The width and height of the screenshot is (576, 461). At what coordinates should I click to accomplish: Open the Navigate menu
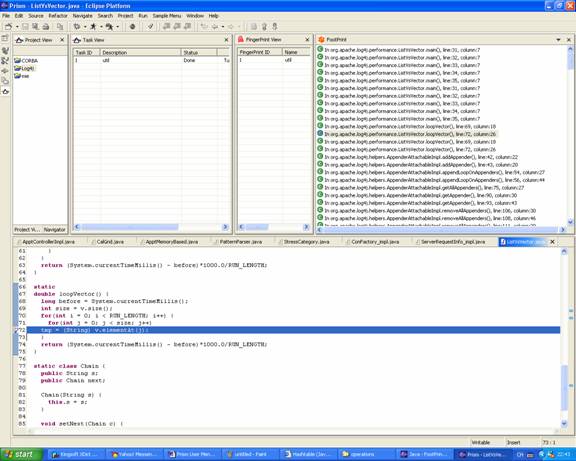click(83, 16)
